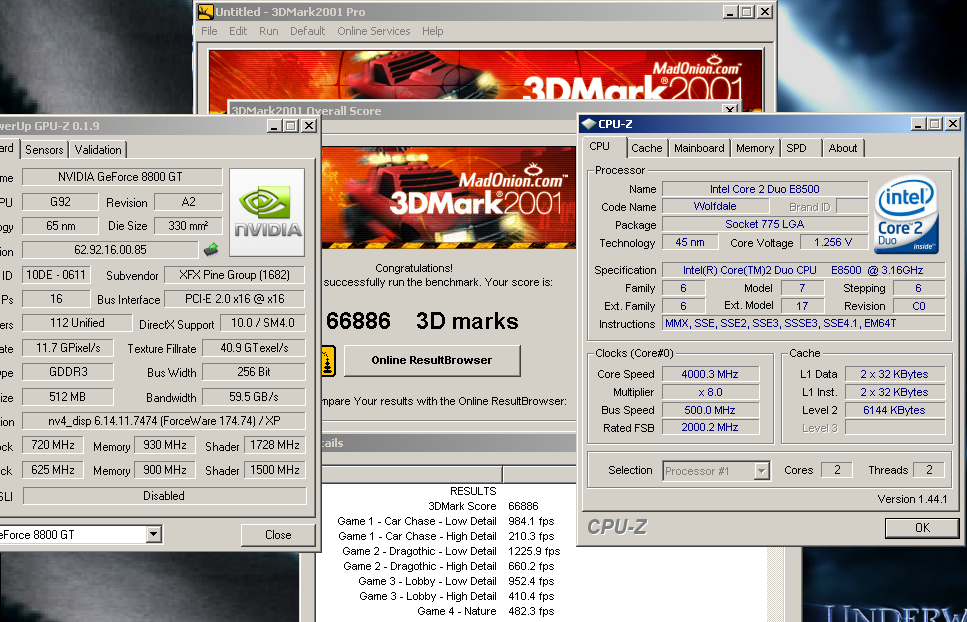967x622 pixels.
Task: Open the Run menu in 3DMark2001
Action: (x=268, y=31)
